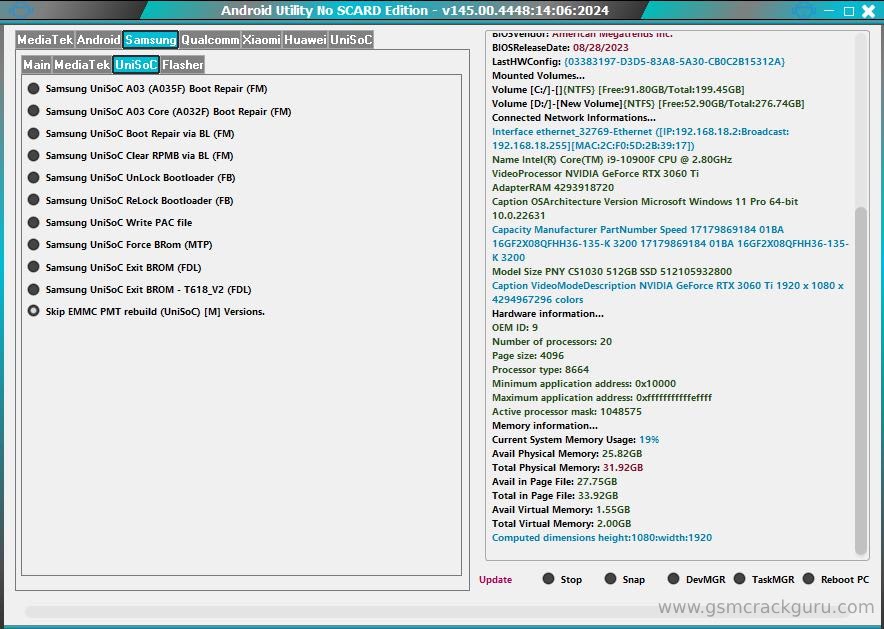884x629 pixels.
Task: Select the Samsung top tab
Action: [151, 40]
